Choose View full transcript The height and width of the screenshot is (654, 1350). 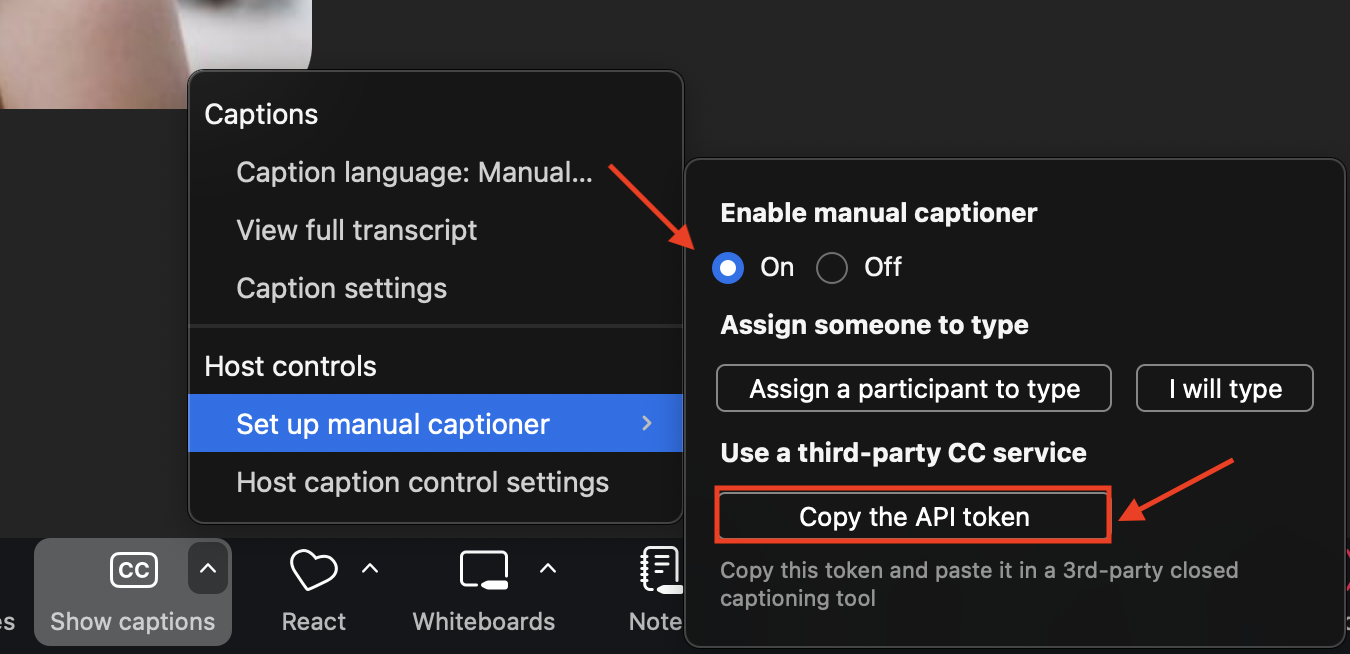(356, 230)
